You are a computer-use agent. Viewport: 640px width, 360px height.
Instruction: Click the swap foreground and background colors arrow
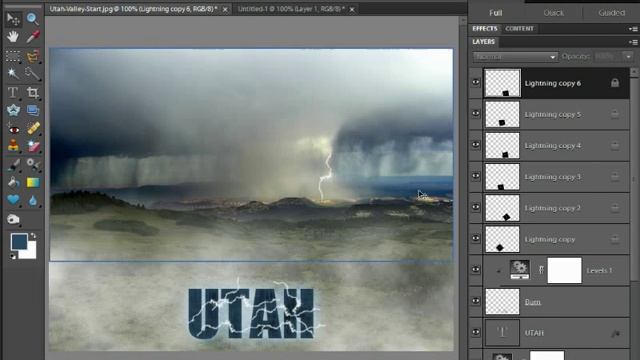33,236
